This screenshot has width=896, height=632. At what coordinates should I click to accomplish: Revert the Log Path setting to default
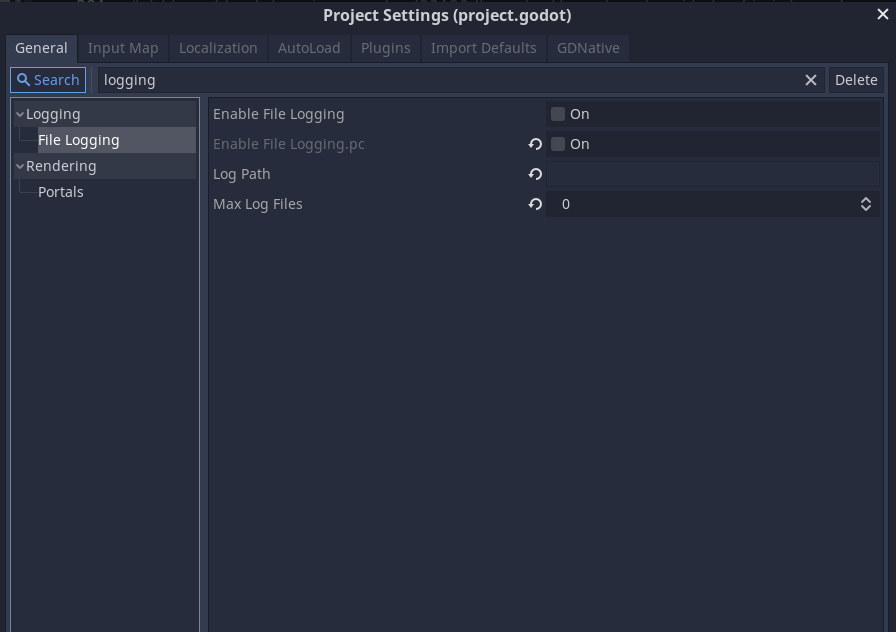pyautogui.click(x=534, y=174)
